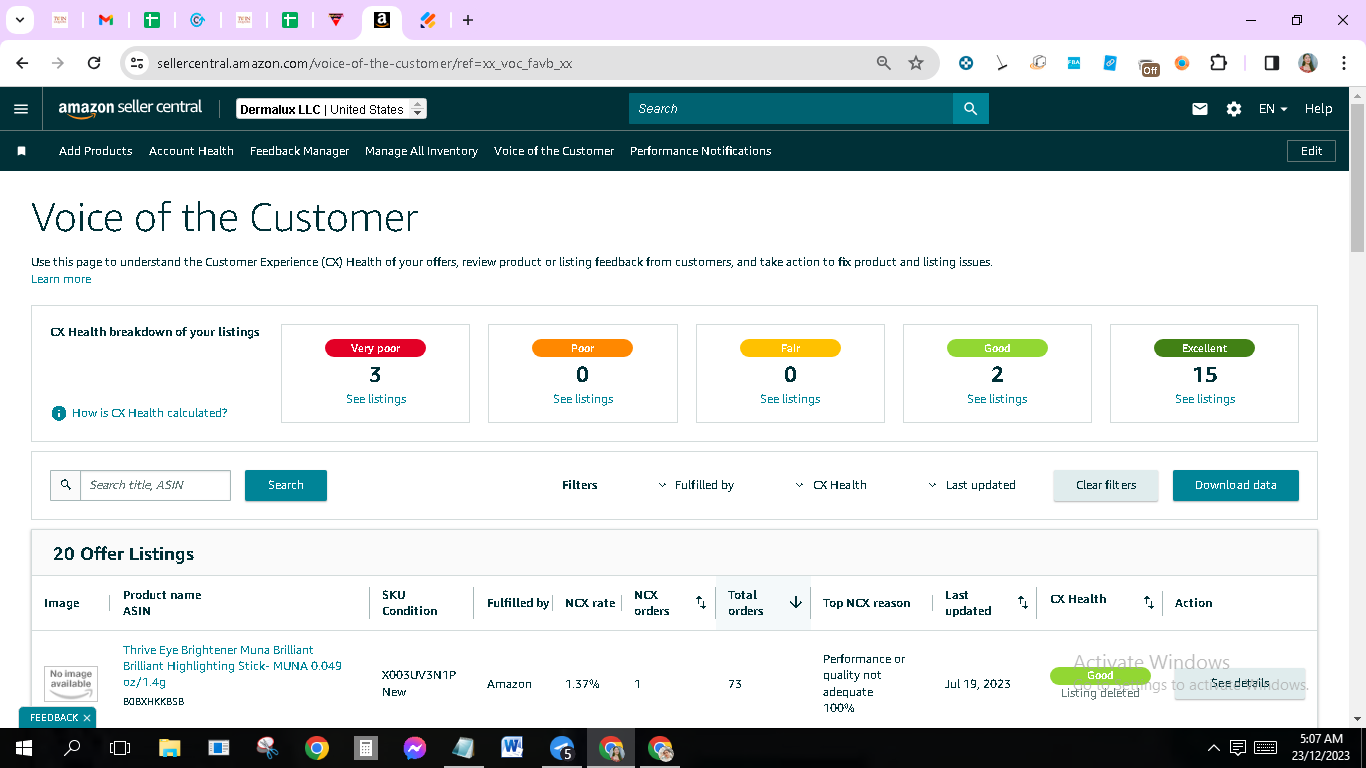Viewport: 1366px width, 768px height.
Task: Open site information icon in address bar
Action: 138,63
